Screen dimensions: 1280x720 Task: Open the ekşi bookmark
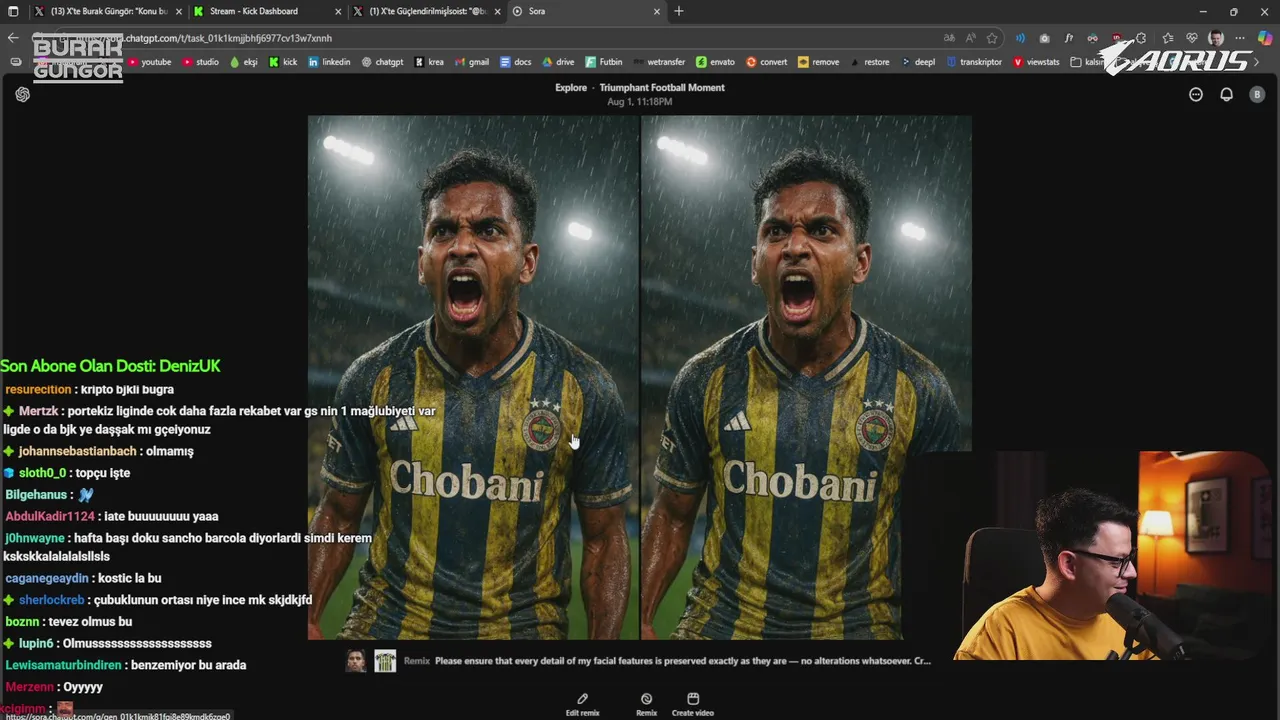pos(243,62)
